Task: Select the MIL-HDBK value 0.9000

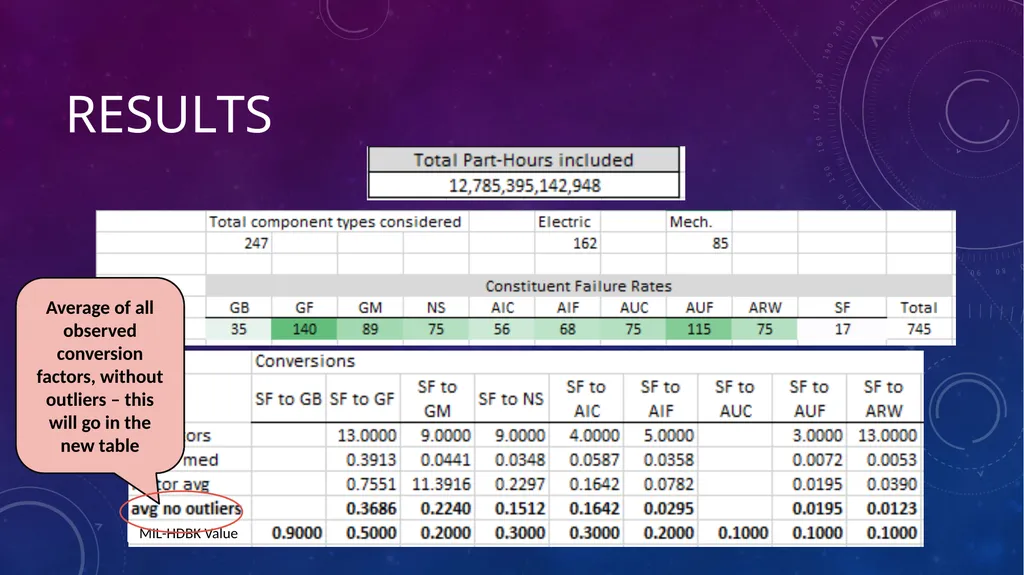Action: click(x=296, y=533)
